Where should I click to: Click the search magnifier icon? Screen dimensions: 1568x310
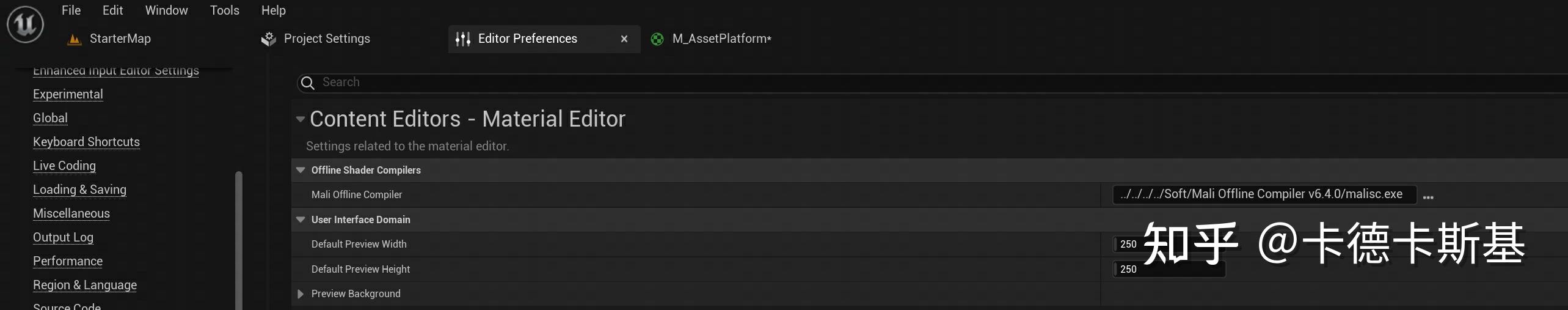pyautogui.click(x=308, y=83)
